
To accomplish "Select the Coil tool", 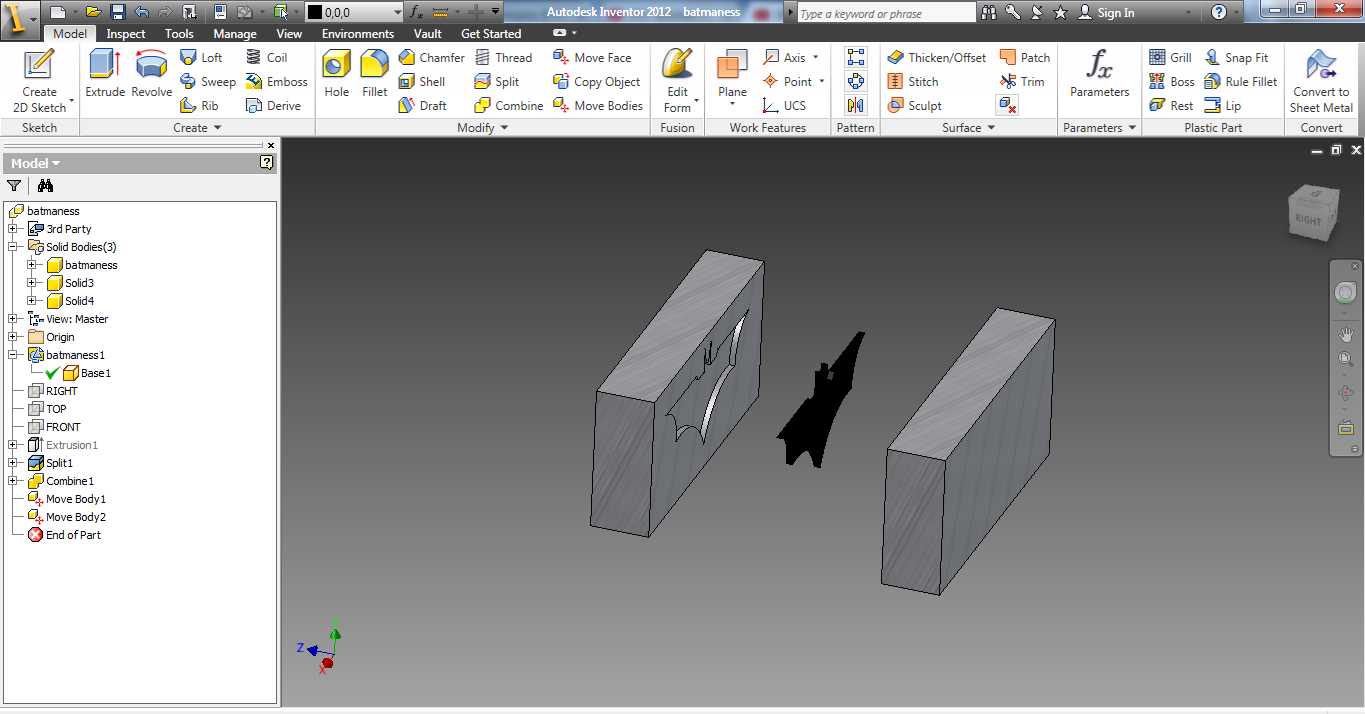I will 266,58.
